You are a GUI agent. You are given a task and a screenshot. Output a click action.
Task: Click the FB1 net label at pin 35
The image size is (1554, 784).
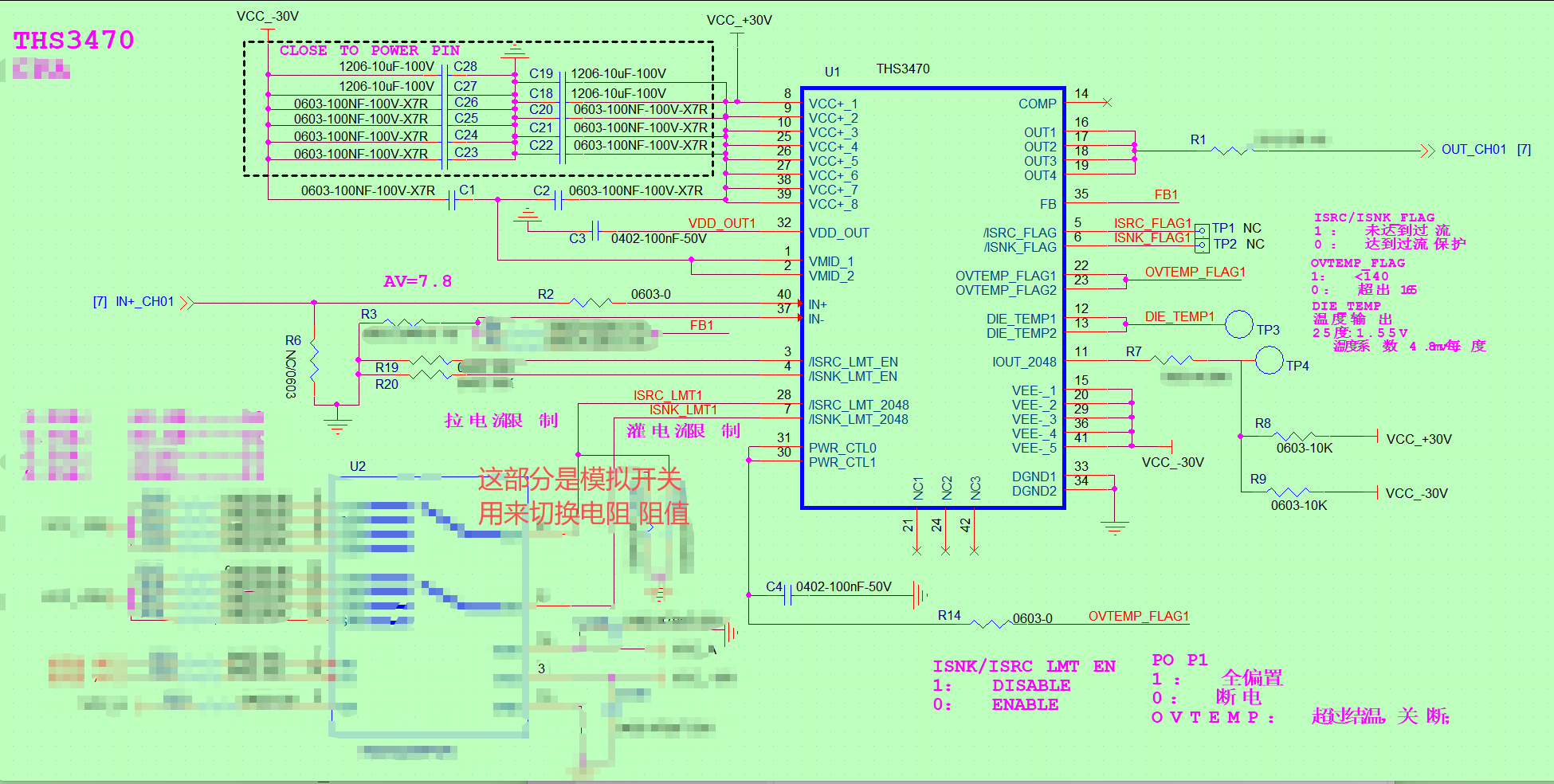click(x=1166, y=194)
